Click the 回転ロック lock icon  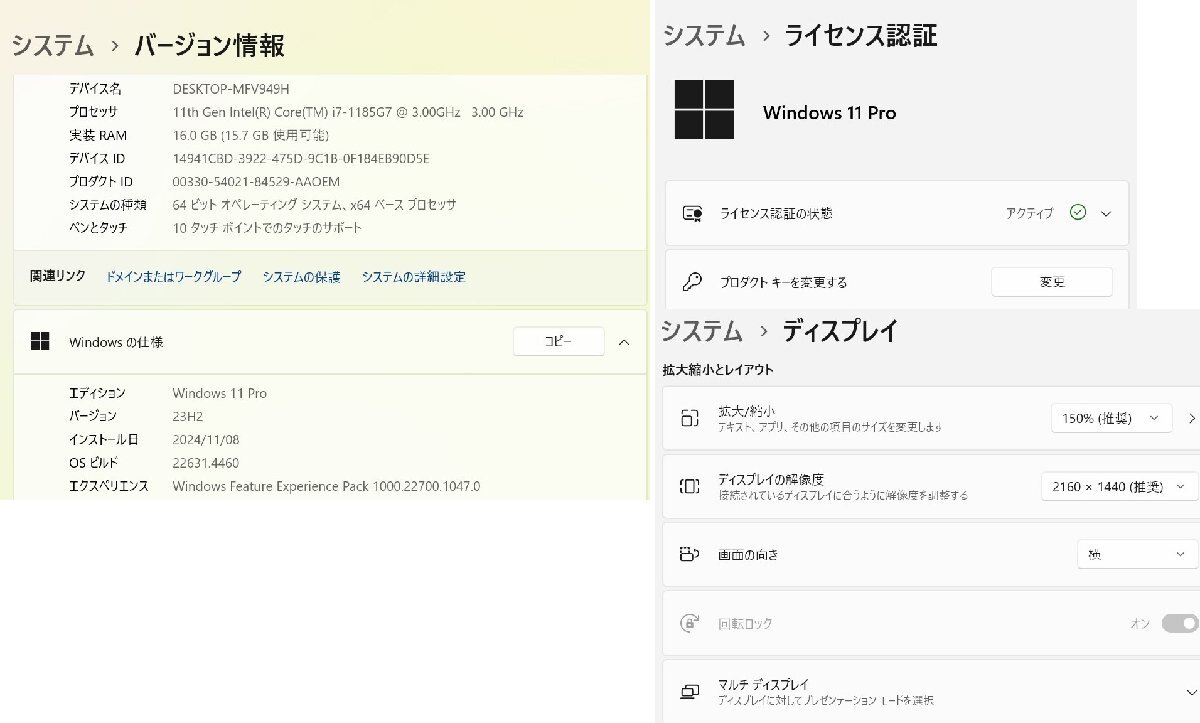point(690,623)
